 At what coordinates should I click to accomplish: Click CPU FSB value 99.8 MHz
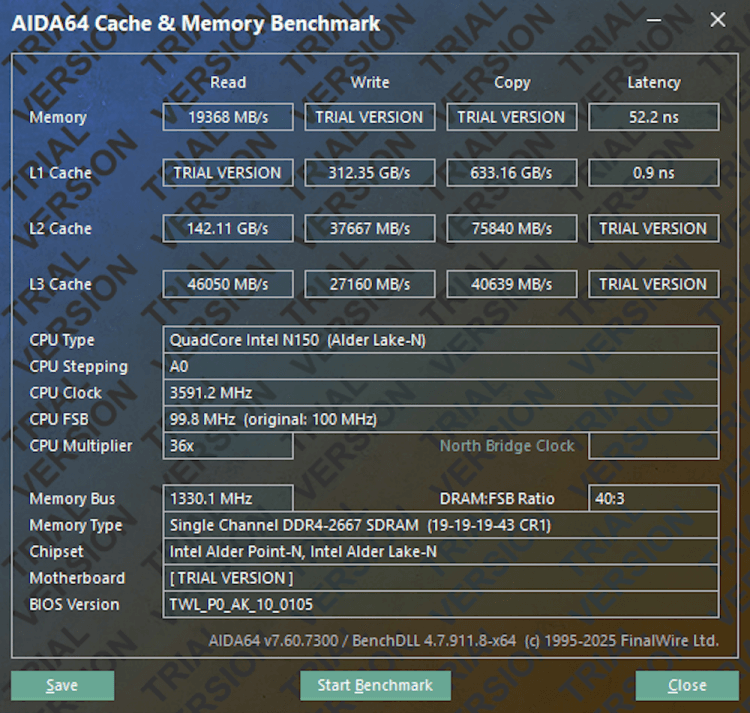tap(441, 419)
